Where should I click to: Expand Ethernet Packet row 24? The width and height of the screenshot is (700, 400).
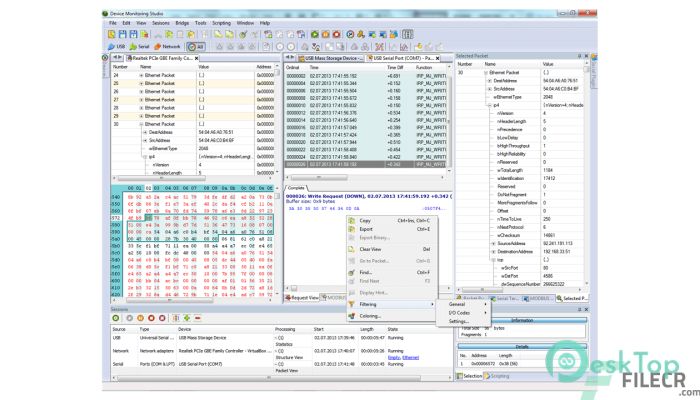[142, 75]
